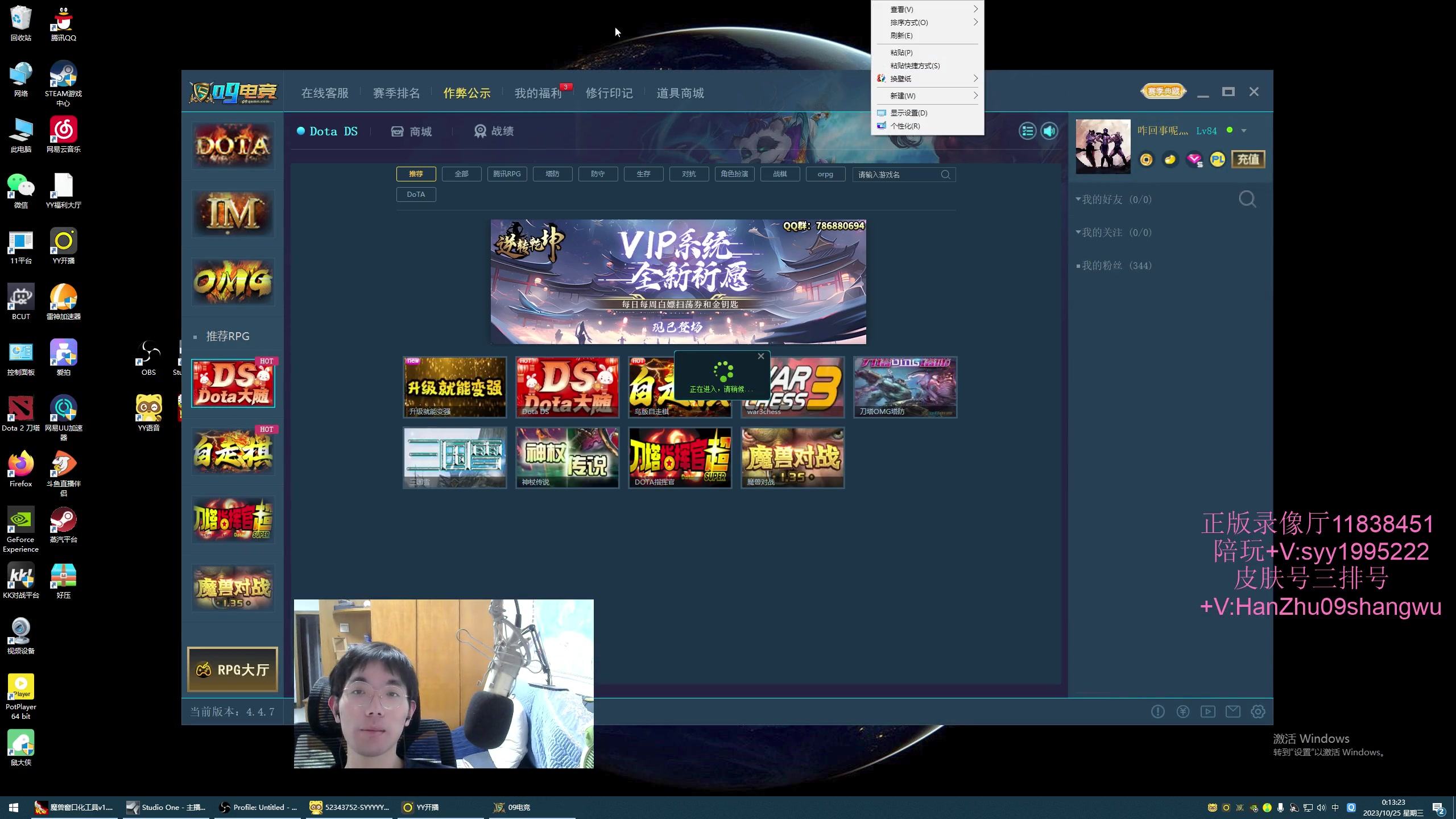
Task: Click the user profile avatar
Action: (x=1103, y=146)
